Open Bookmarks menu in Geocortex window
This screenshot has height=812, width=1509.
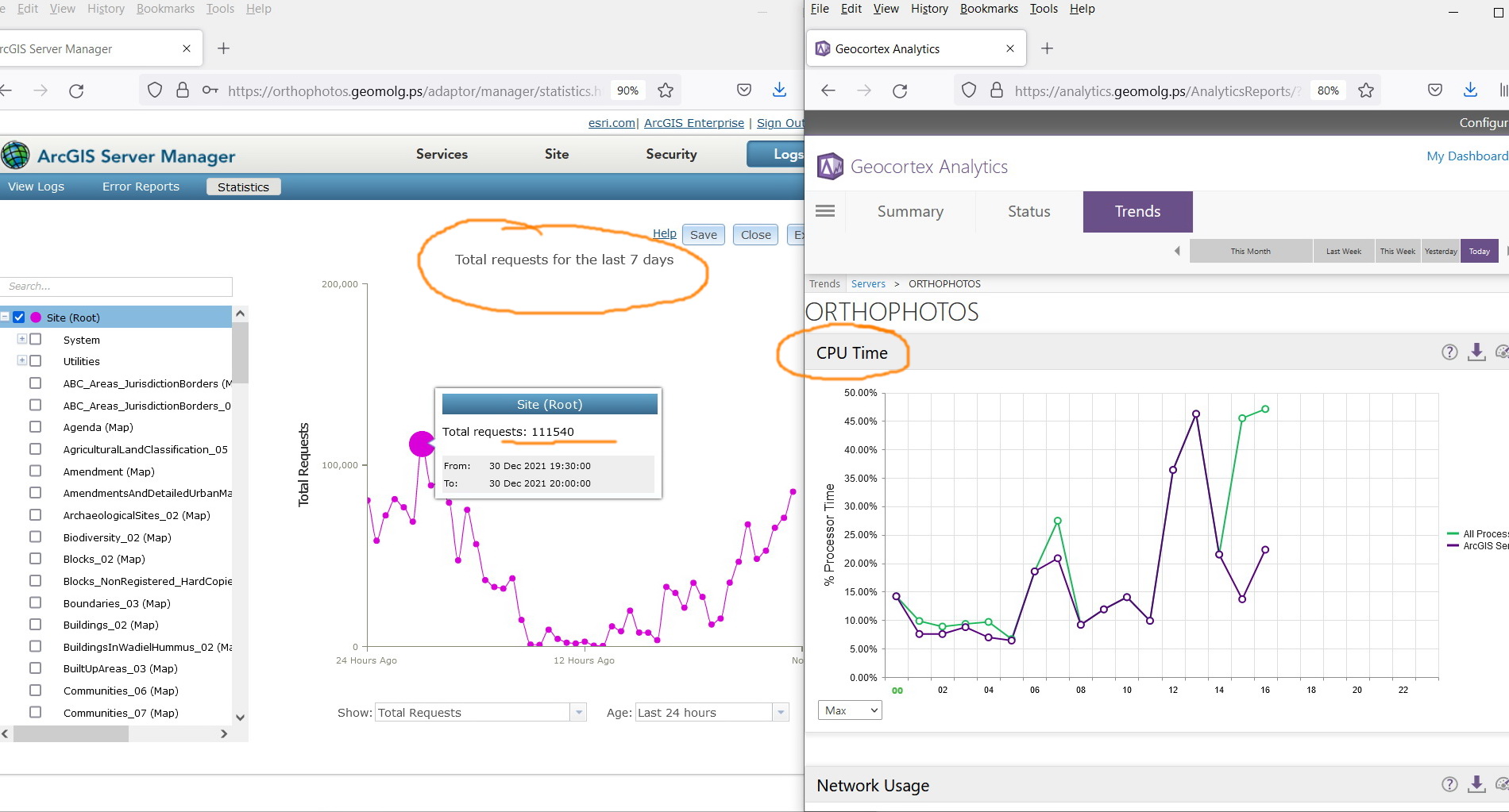[x=989, y=9]
